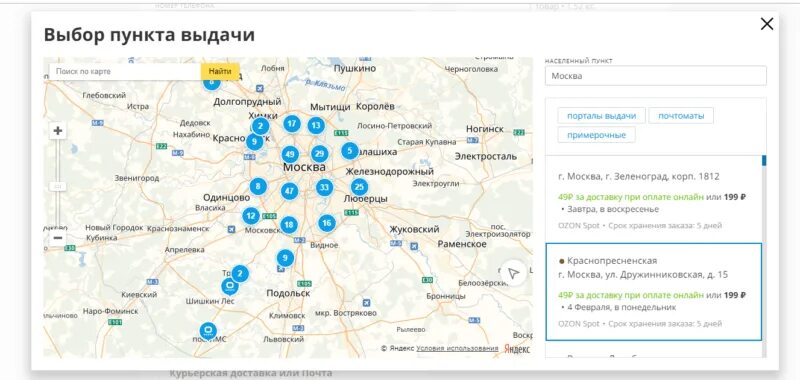Screen dimensions: 800x380
Task: Open the Условия использования link
Action: point(457,348)
